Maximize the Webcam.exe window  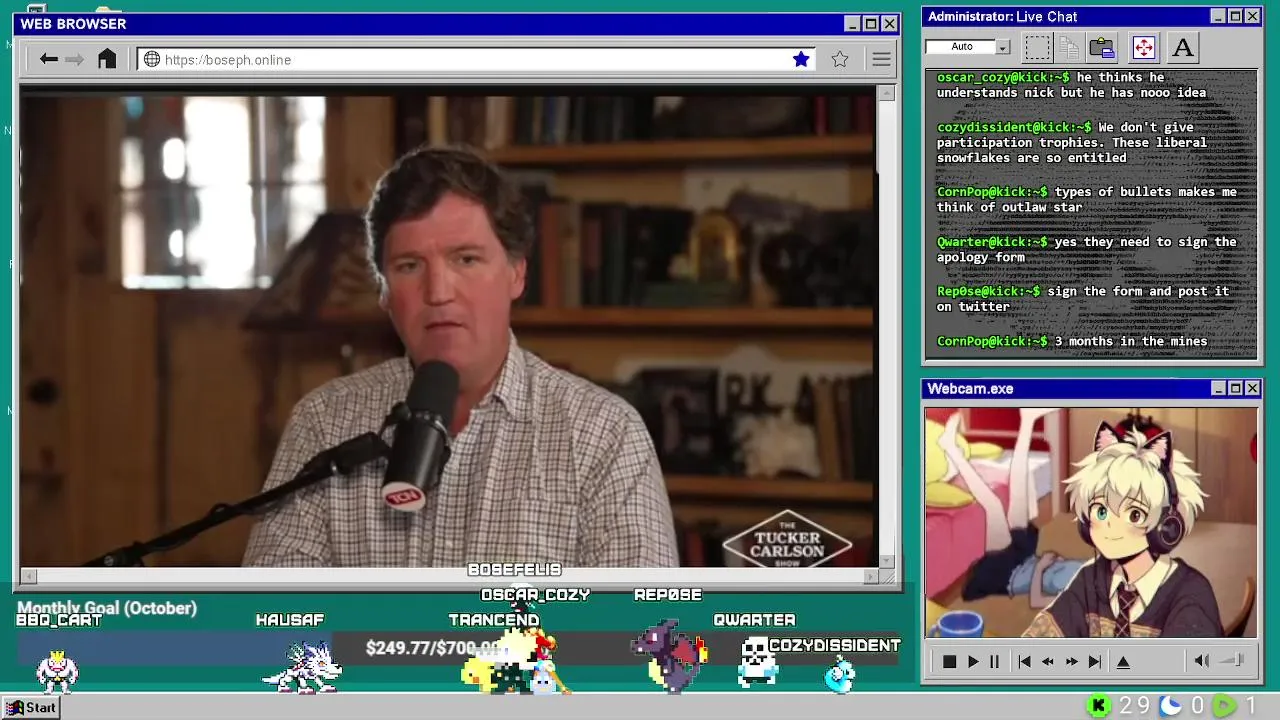coord(1235,388)
